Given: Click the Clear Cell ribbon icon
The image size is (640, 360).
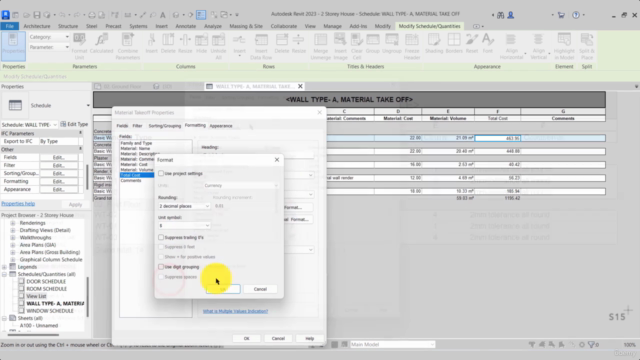Looking at the screenshot, I should coord(357,46).
